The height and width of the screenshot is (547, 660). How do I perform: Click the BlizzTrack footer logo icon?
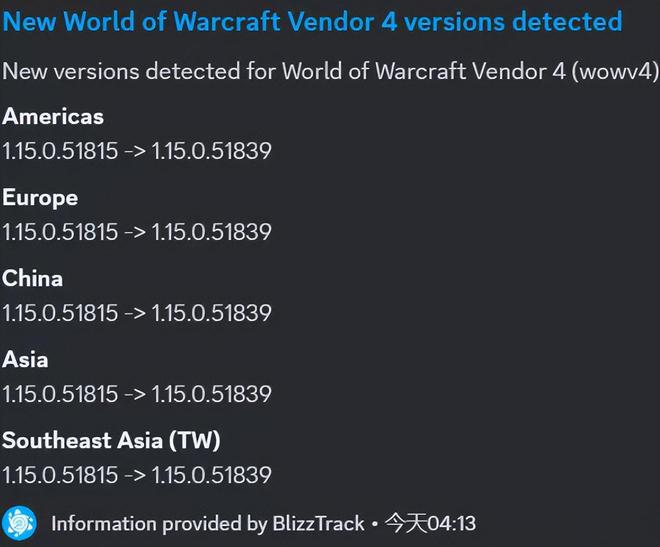(19, 524)
